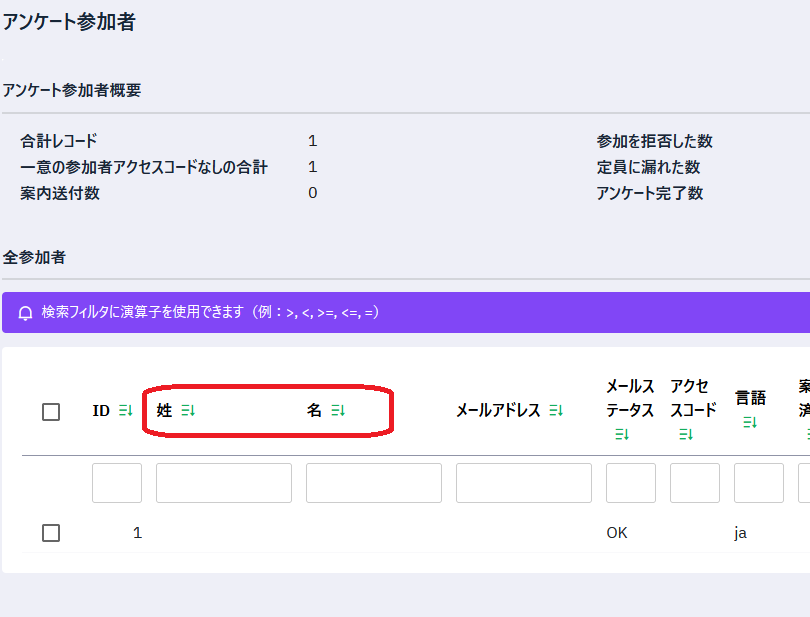Click the メールステータス filter box
This screenshot has height=617, width=810.
[631, 483]
